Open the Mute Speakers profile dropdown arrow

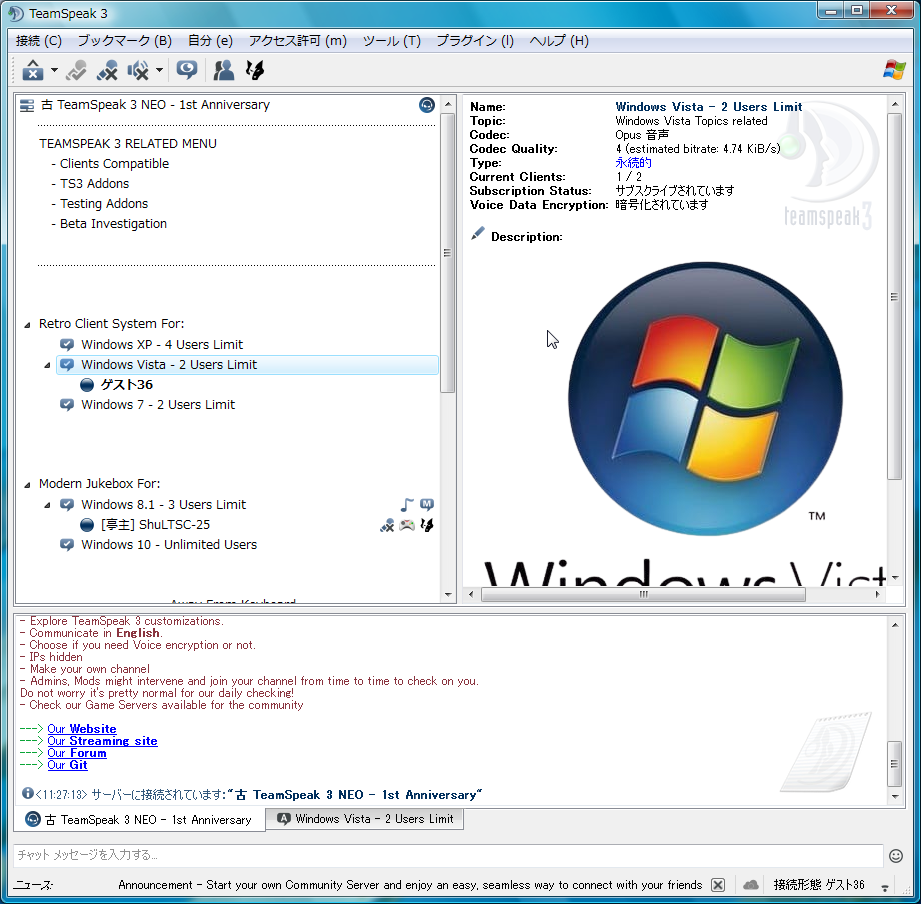click(159, 70)
